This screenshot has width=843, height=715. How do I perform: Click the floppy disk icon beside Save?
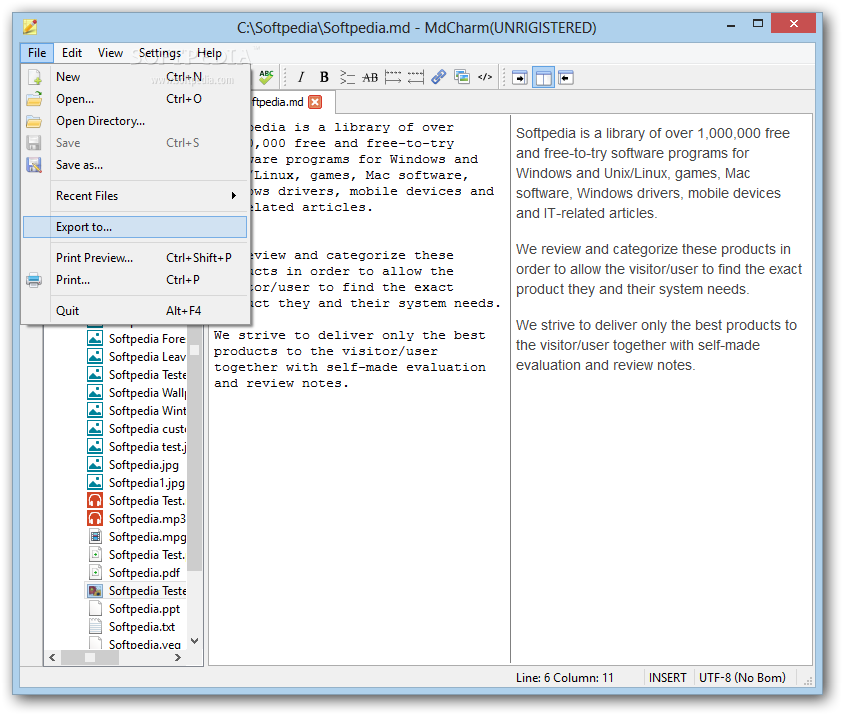[x=34, y=143]
